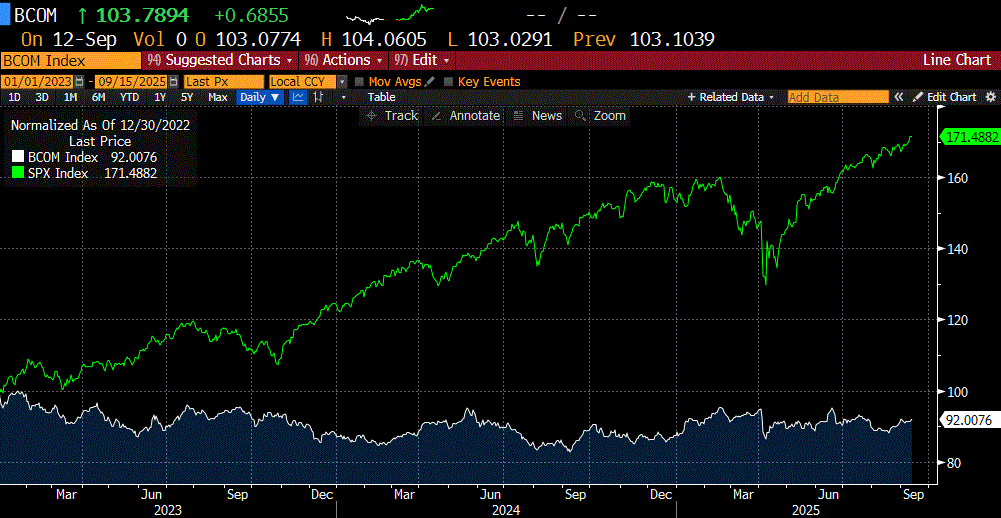Click the green SPX Index legend swatch
This screenshot has height=518, width=1001.
17,173
